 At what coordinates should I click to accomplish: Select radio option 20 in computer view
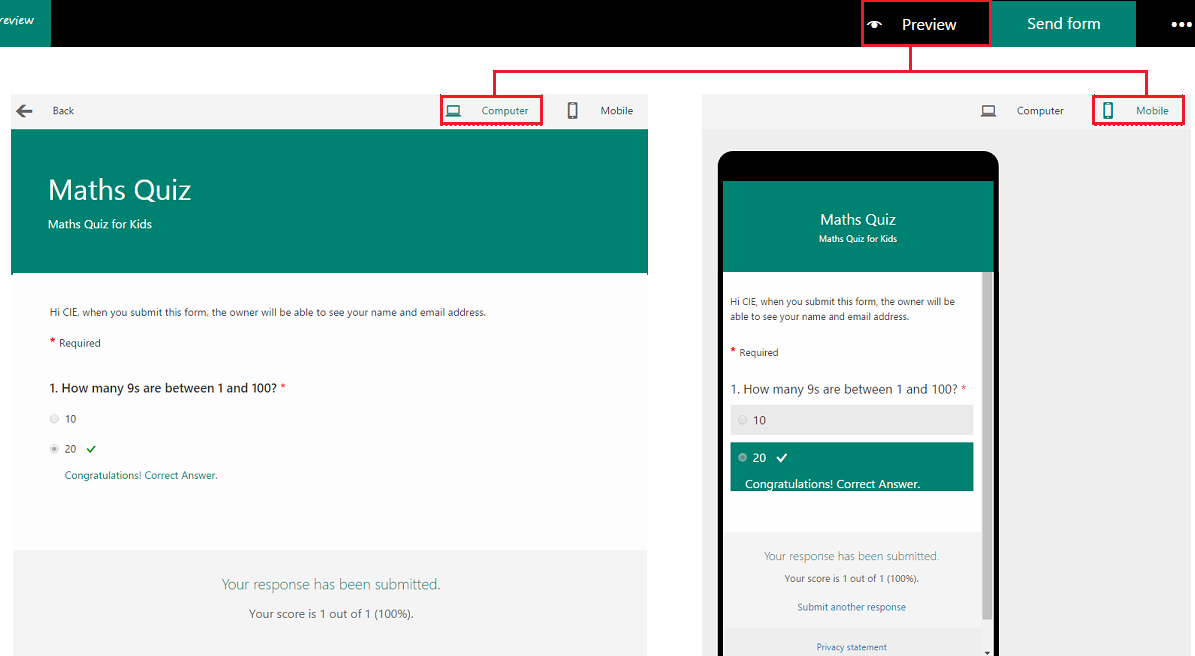54,449
